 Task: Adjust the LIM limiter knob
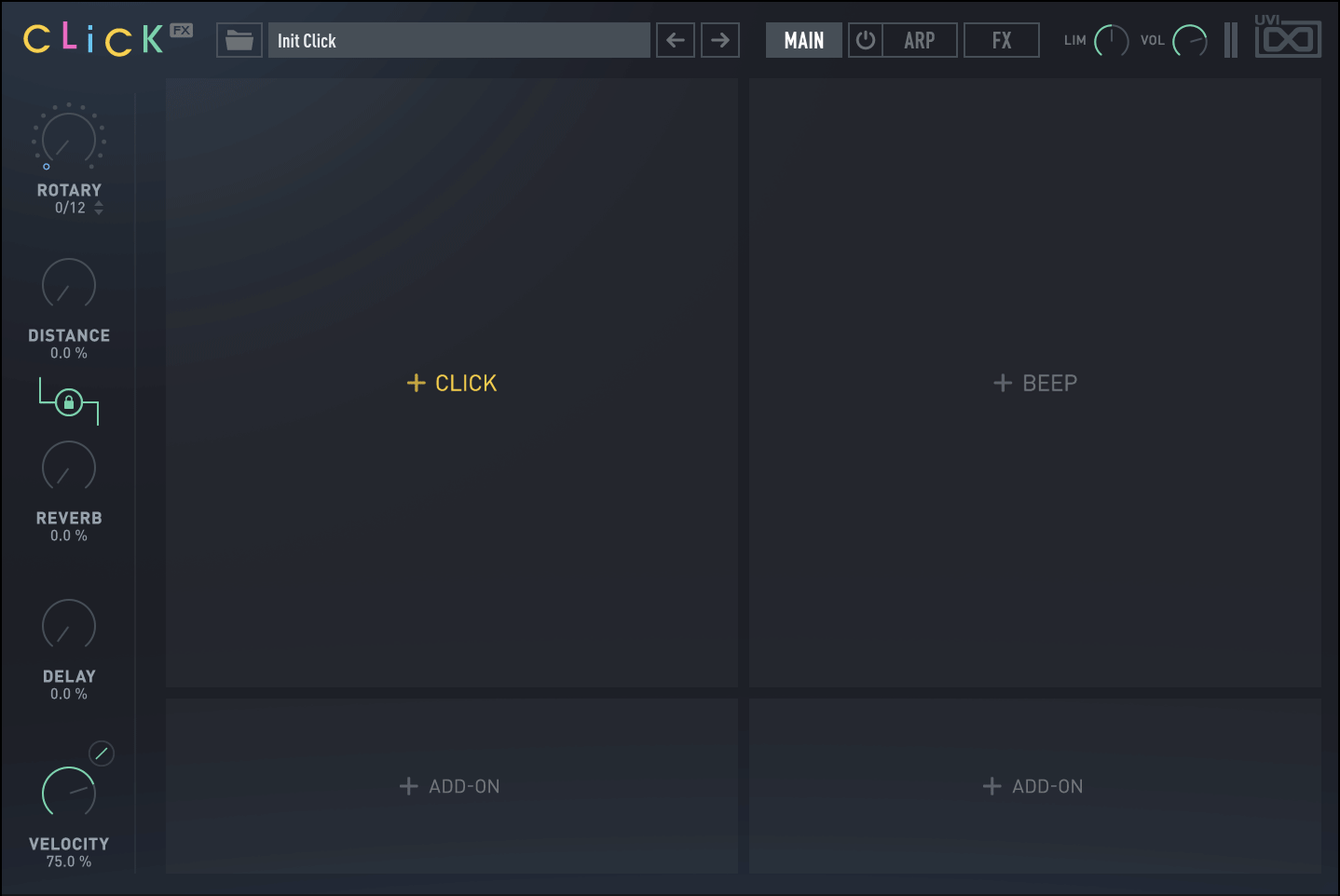point(1111,40)
